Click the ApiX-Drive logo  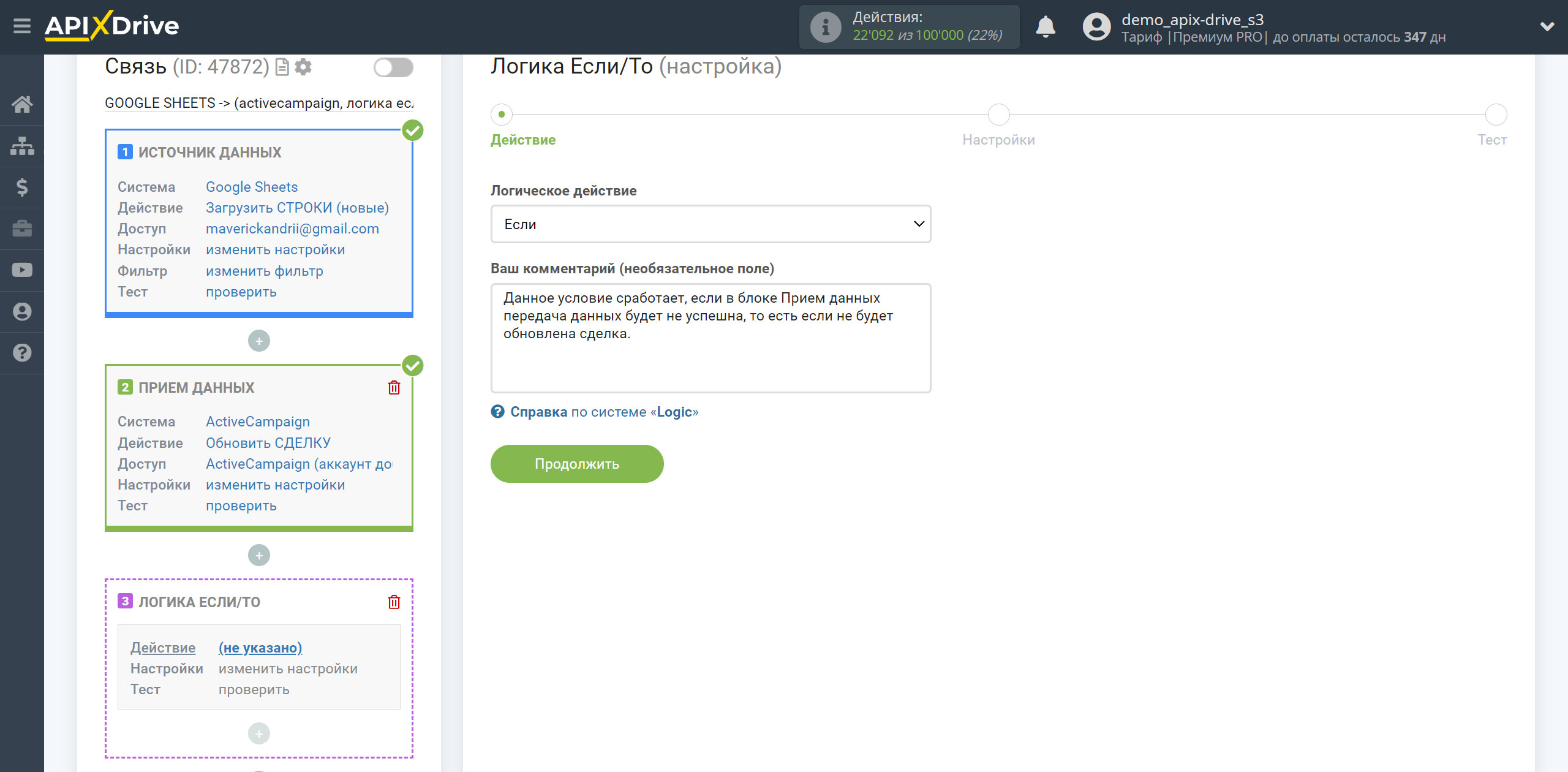click(x=111, y=26)
